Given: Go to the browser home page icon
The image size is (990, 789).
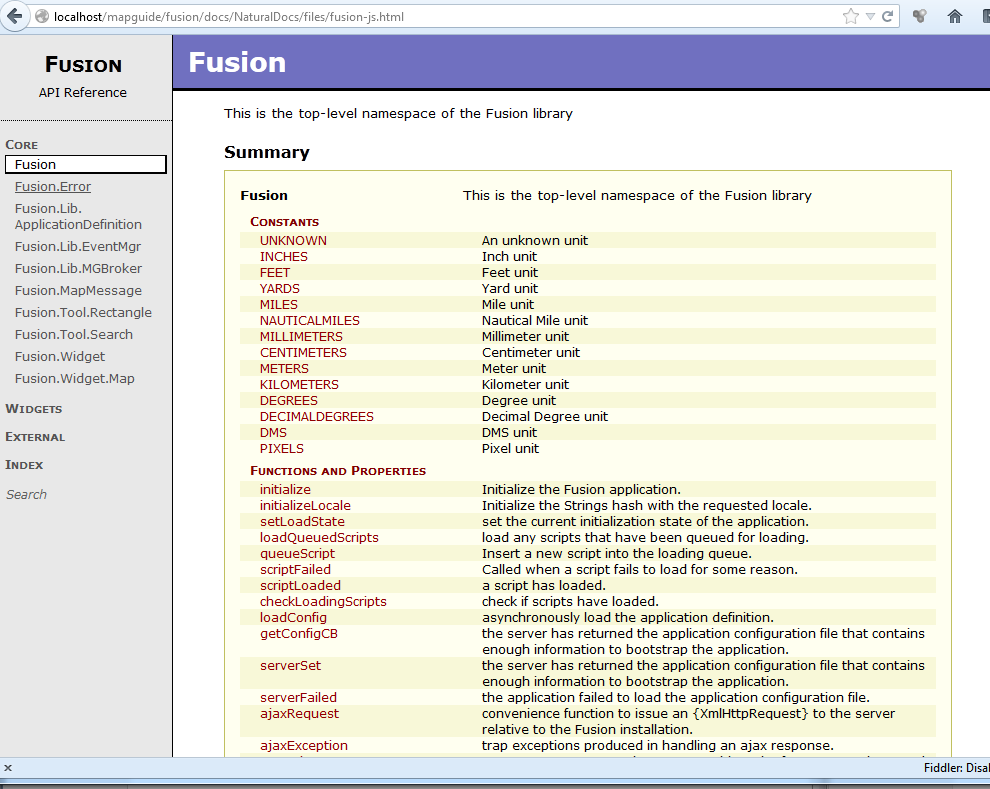Looking at the screenshot, I should 955,16.
